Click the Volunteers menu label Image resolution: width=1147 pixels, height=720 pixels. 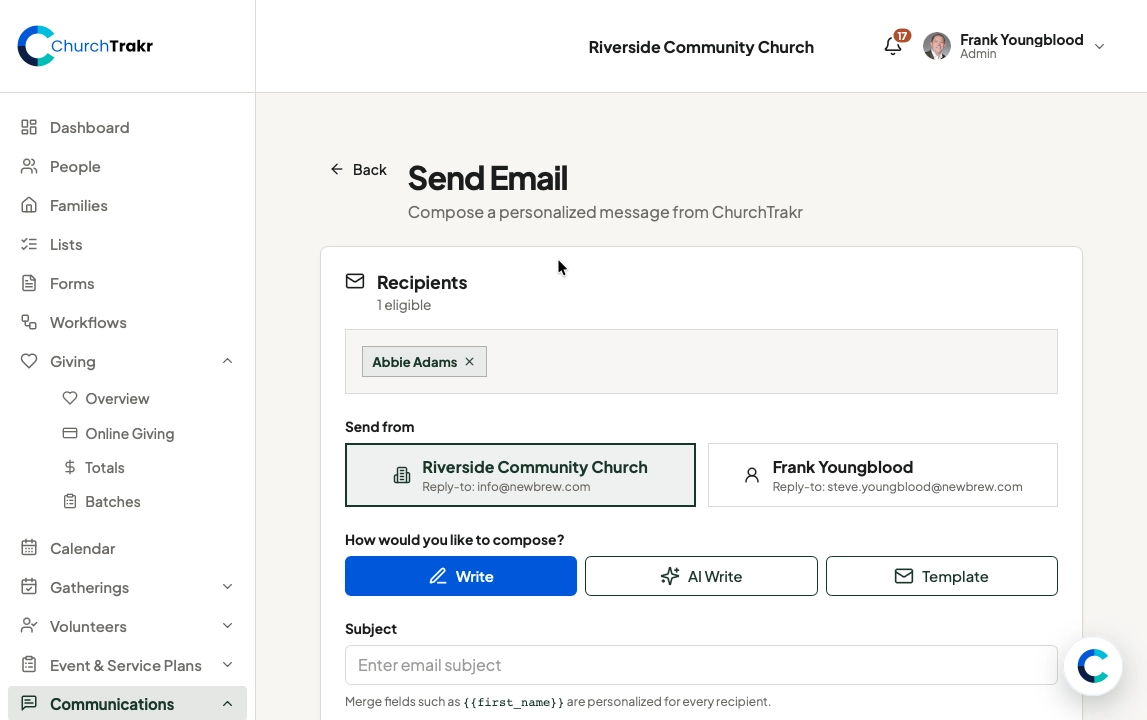click(88, 626)
